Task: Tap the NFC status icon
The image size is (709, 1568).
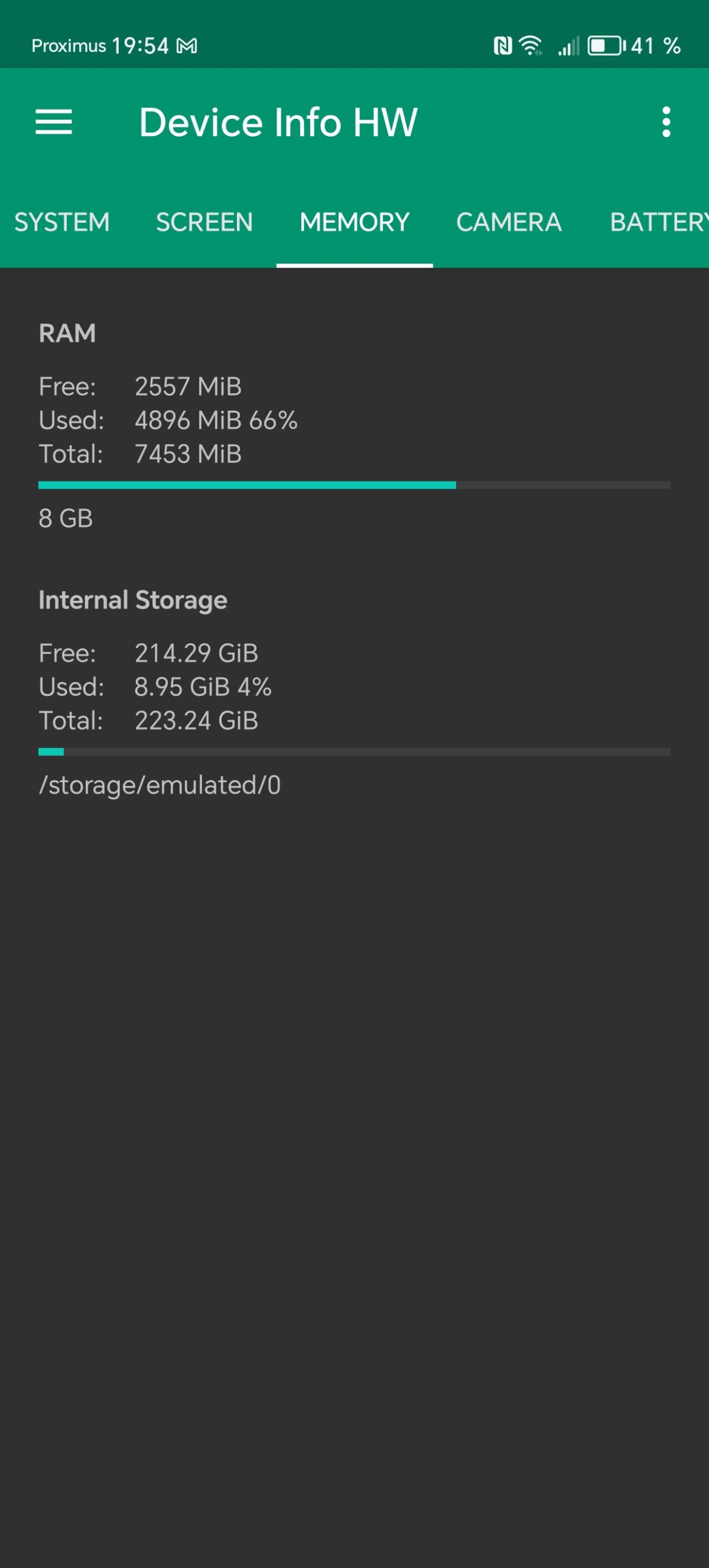Action: point(503,46)
